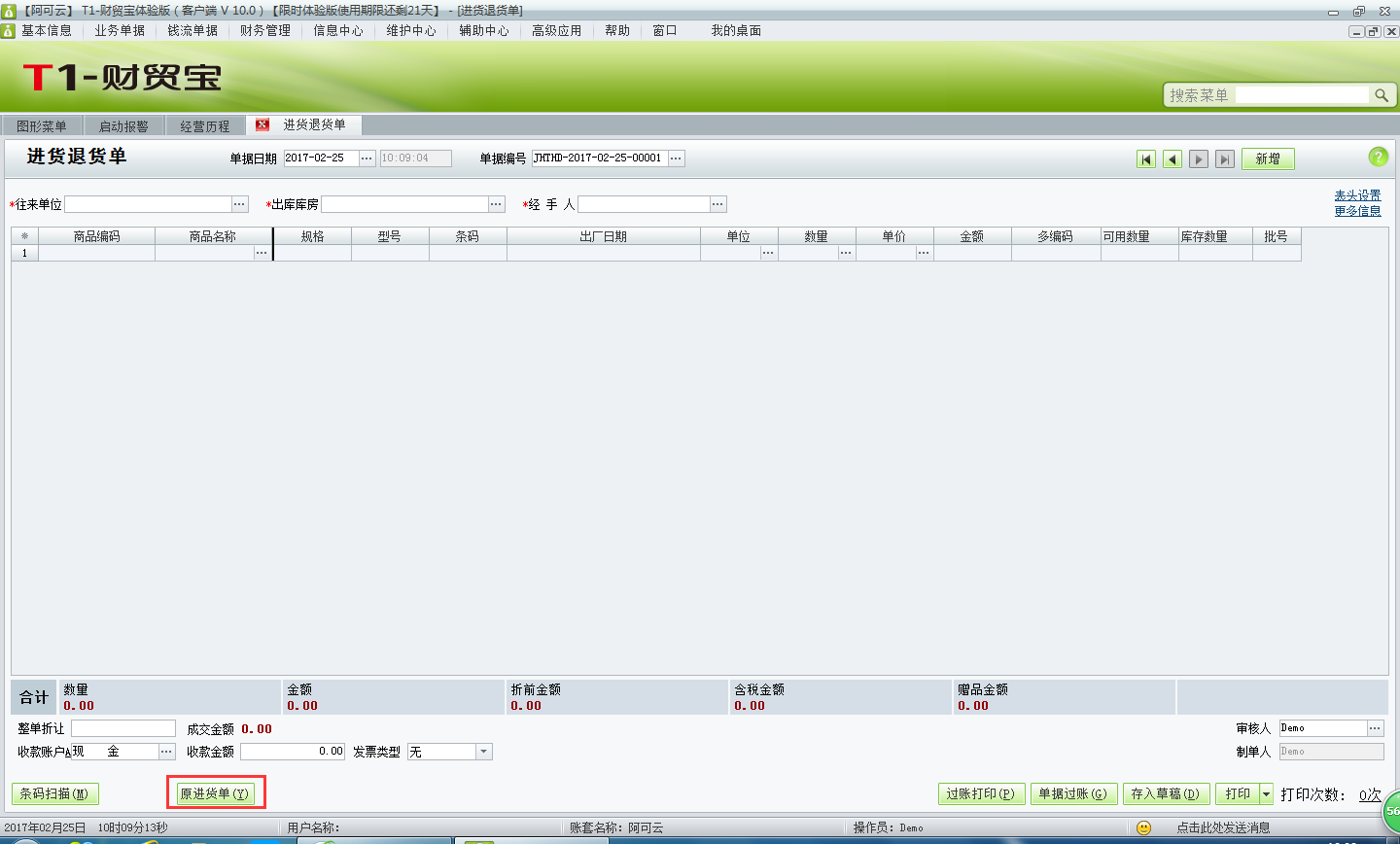
Task: Open the 帮助 menu
Action: [617, 30]
